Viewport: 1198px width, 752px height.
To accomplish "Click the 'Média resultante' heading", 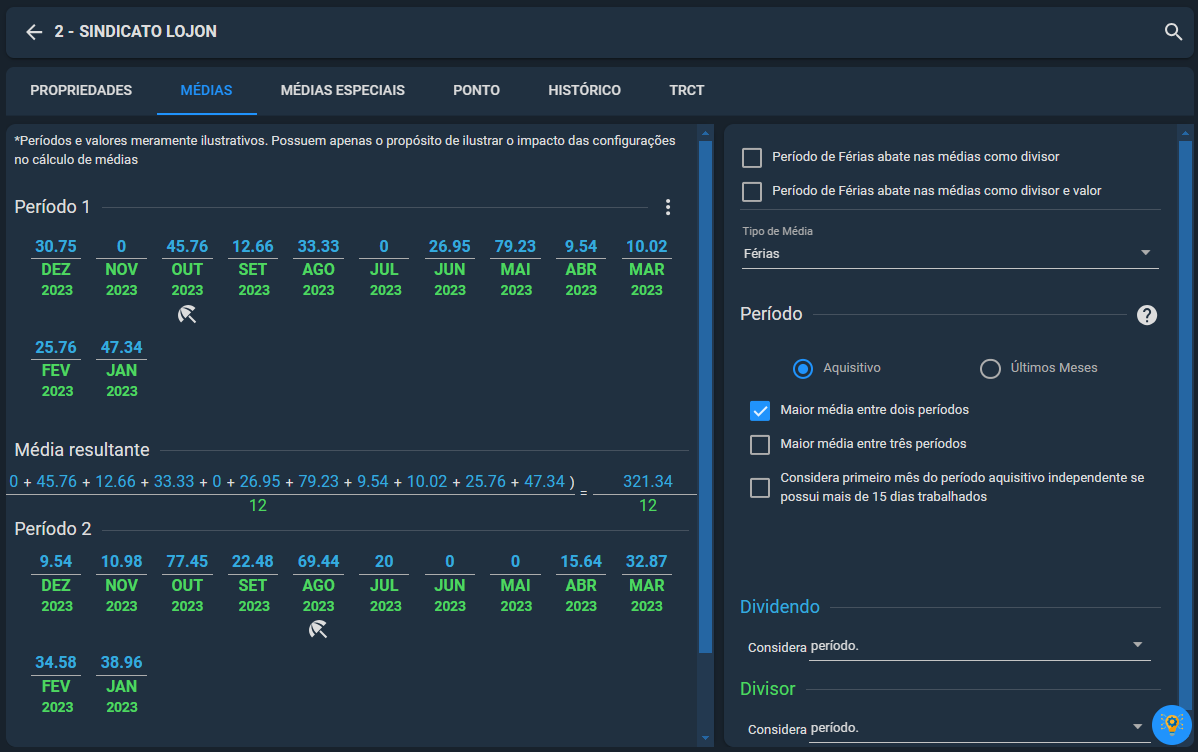I will coord(82,449).
